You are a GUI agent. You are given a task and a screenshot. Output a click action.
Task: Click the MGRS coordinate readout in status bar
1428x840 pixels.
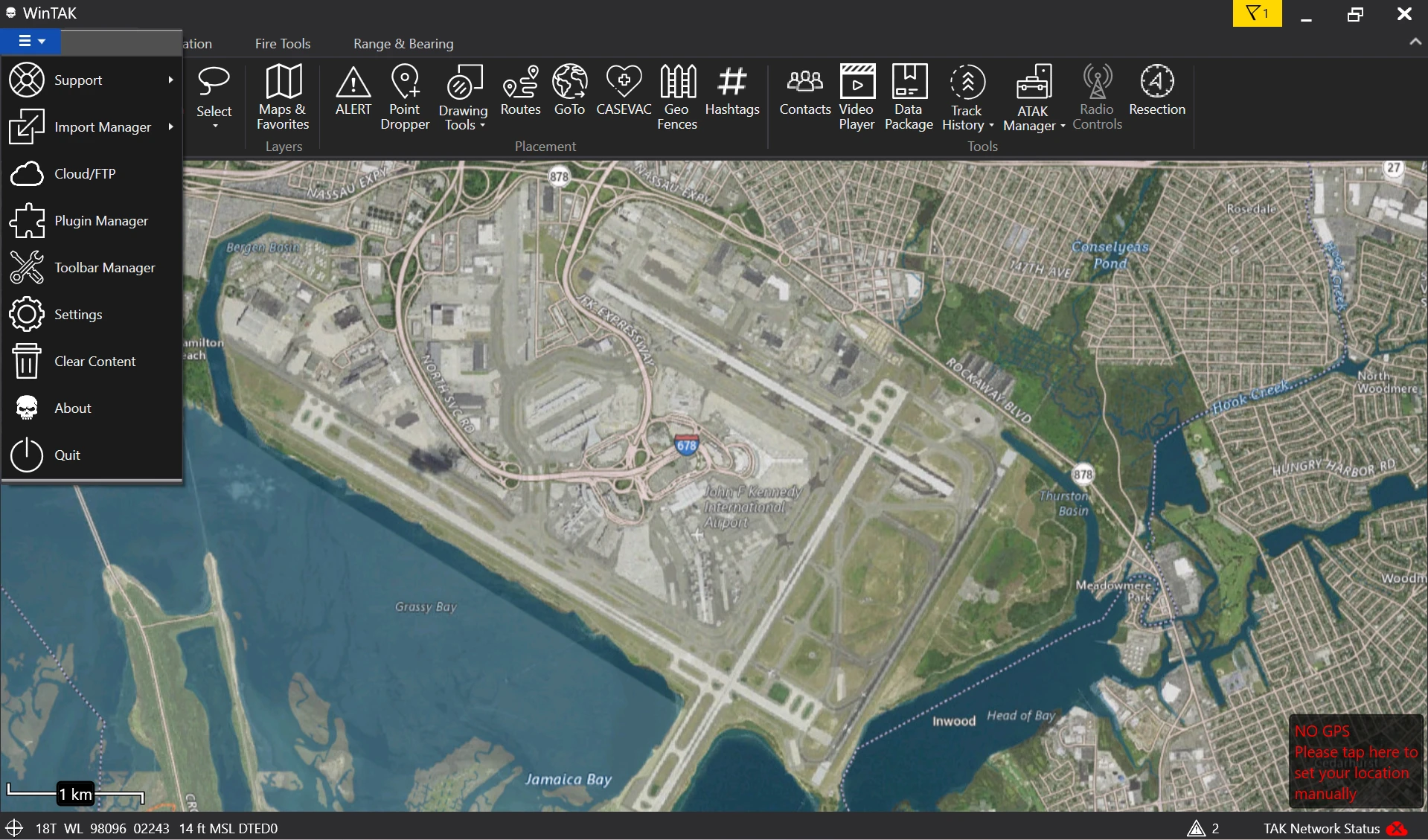tap(103, 828)
